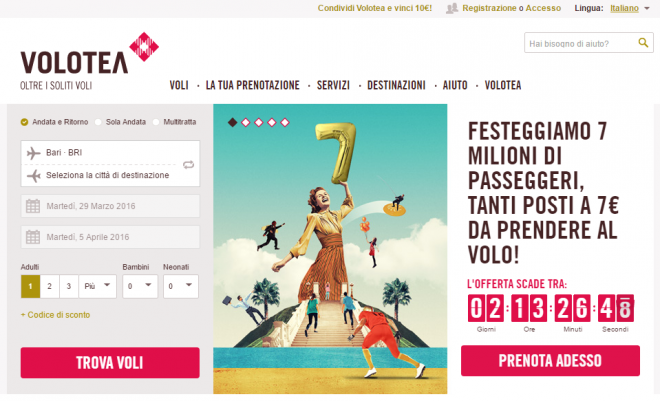Click the user icon beside Registrazione
660x401 pixels.
click(x=452, y=8)
